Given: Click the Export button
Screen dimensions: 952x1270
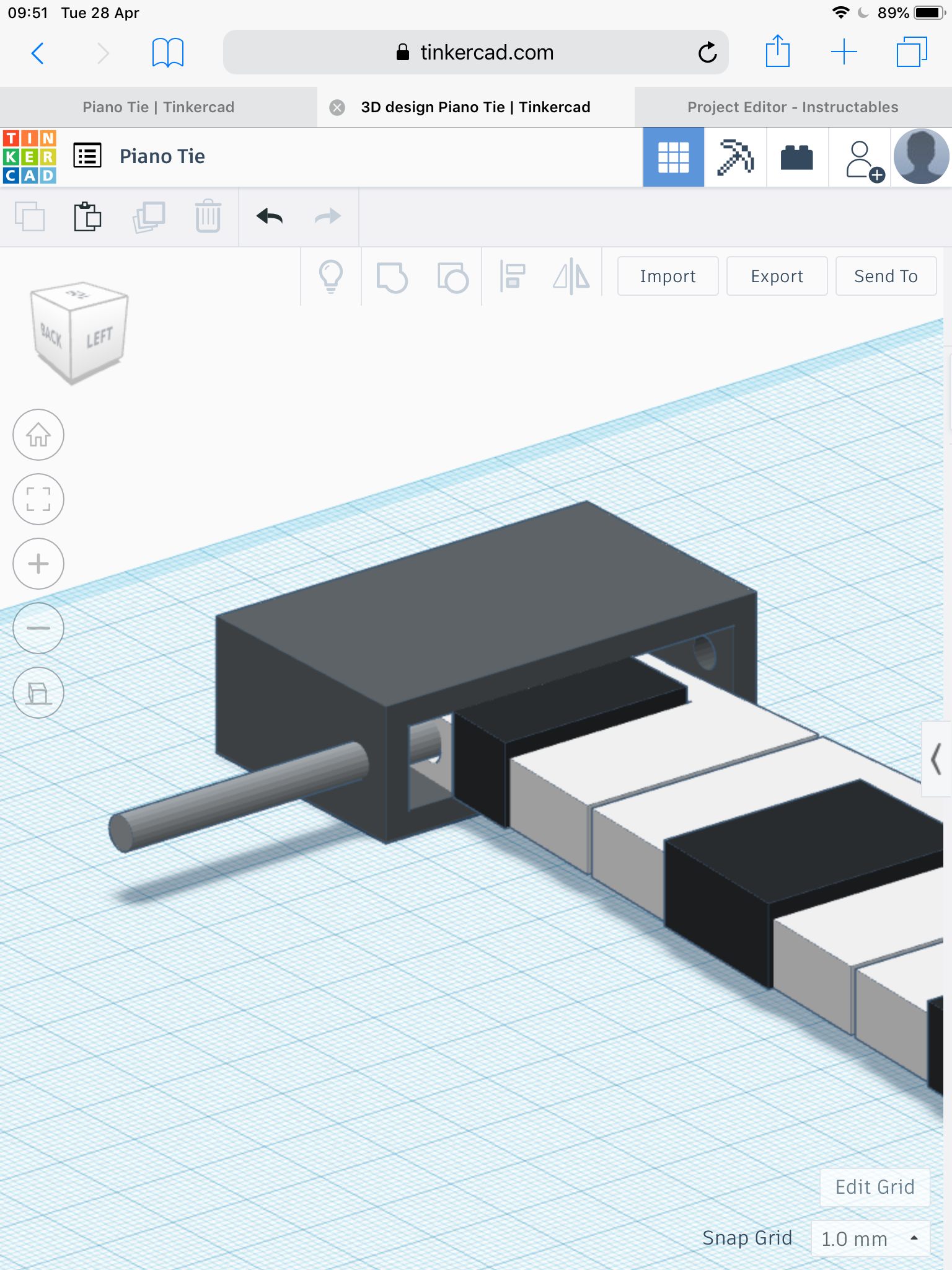Looking at the screenshot, I should (x=777, y=276).
